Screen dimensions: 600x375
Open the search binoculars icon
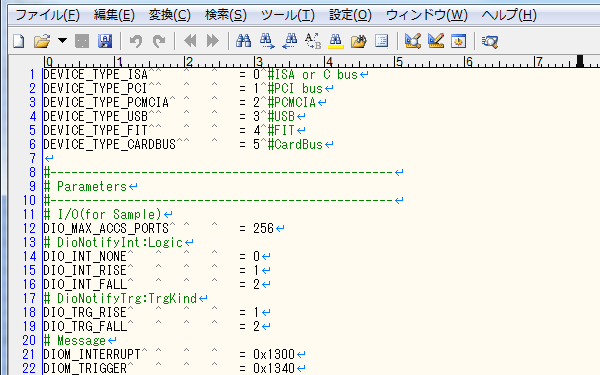tap(243, 41)
